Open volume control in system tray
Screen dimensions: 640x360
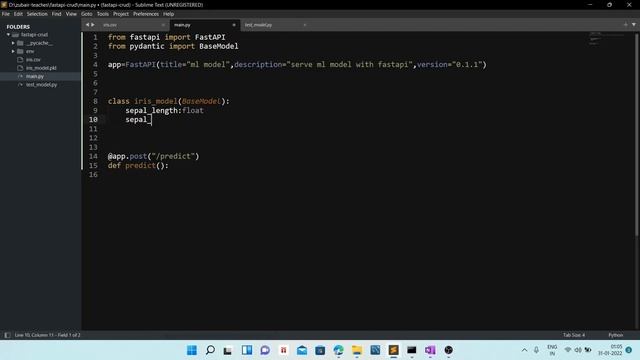click(578, 350)
